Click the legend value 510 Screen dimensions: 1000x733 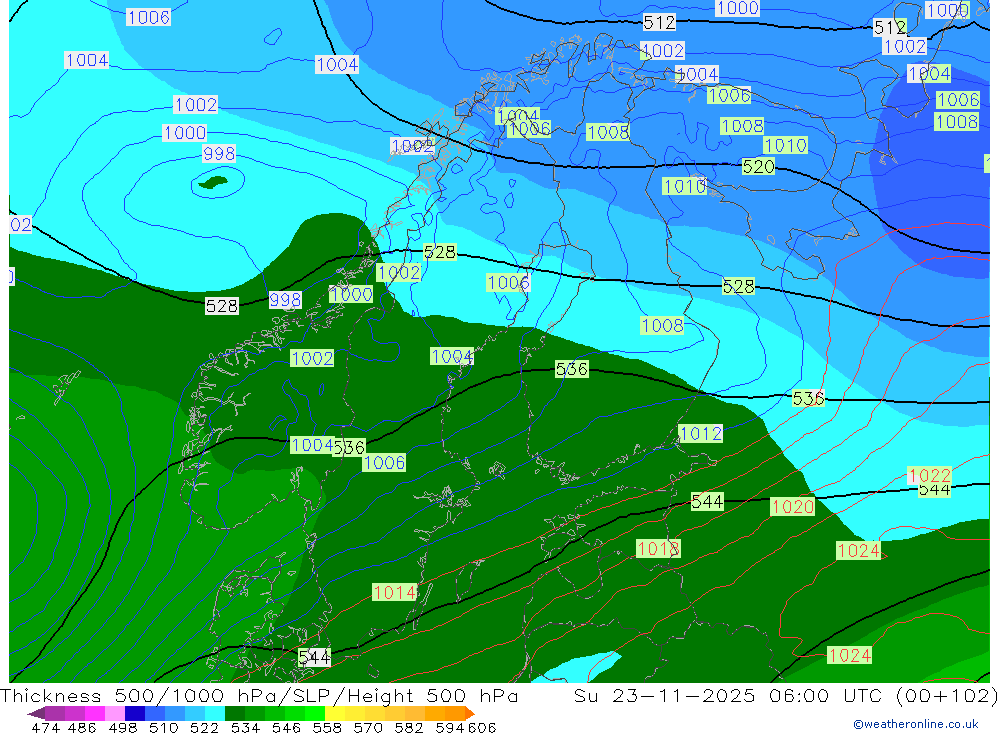point(164,727)
